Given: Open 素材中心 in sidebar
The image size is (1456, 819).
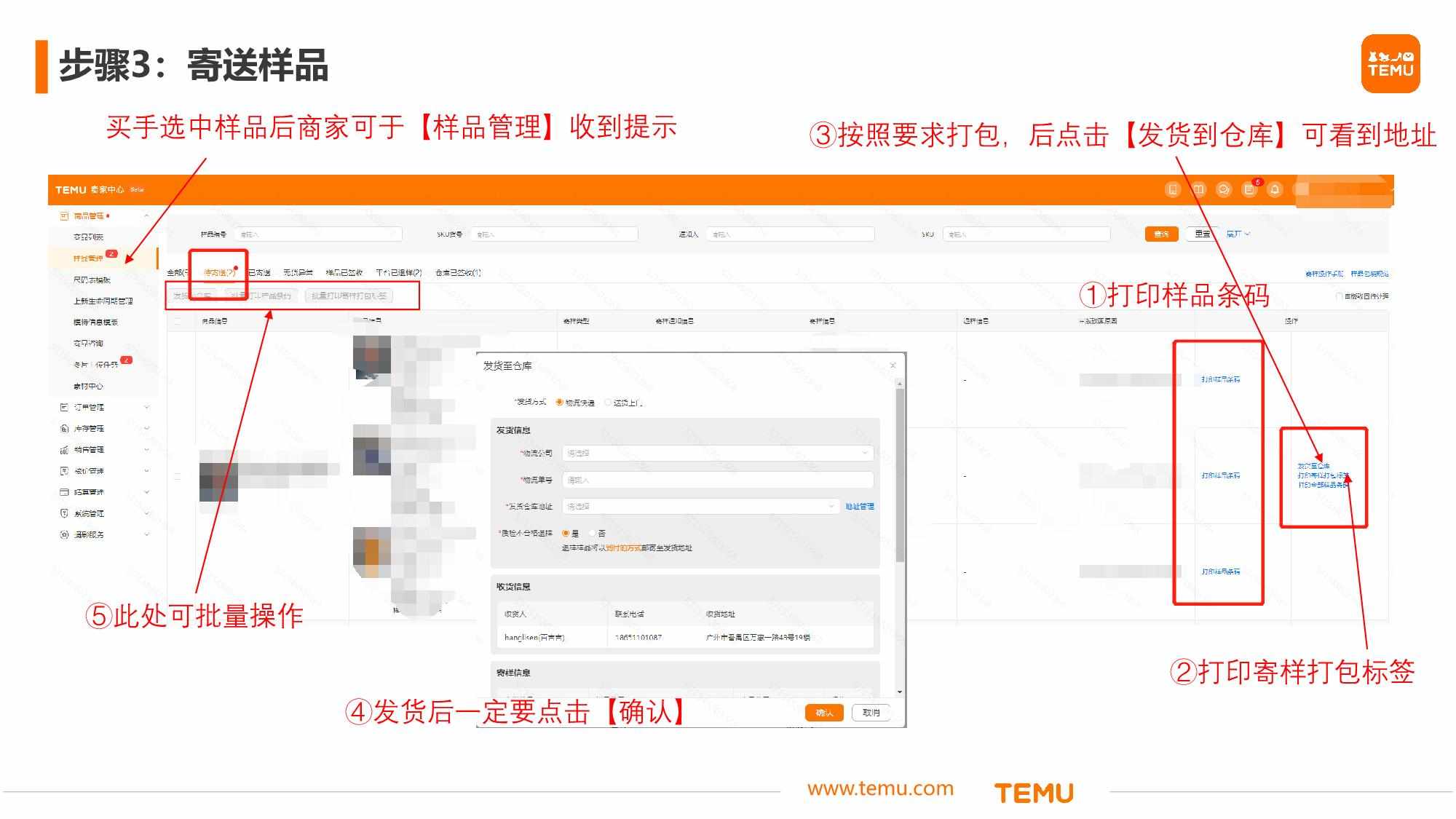Looking at the screenshot, I should pyautogui.click(x=88, y=386).
